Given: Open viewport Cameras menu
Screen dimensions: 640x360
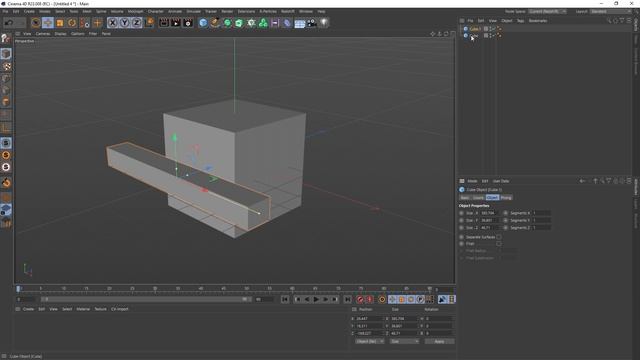Looking at the screenshot, I should pos(43,34).
